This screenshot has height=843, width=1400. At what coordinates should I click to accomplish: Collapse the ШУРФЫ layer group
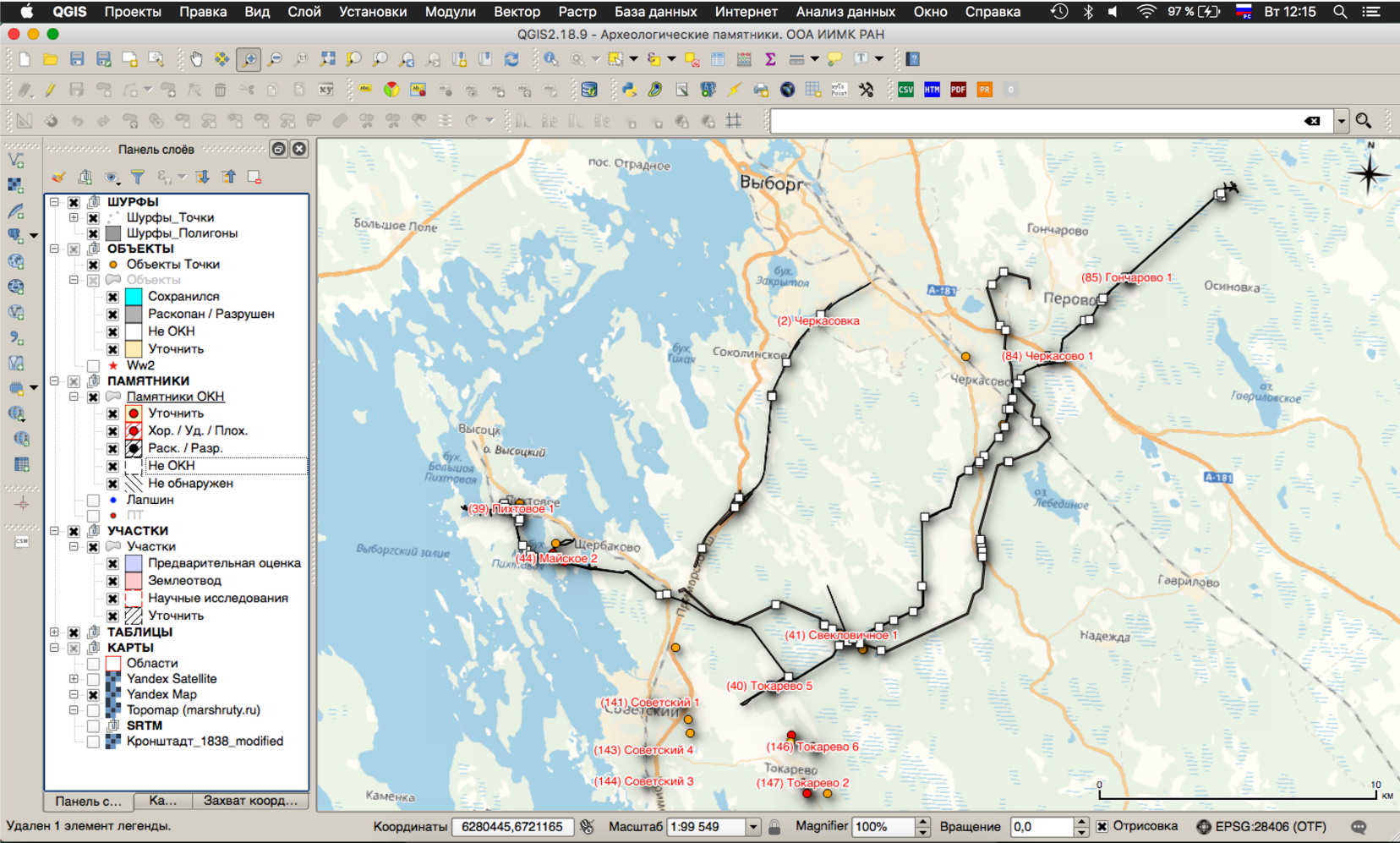(55, 202)
